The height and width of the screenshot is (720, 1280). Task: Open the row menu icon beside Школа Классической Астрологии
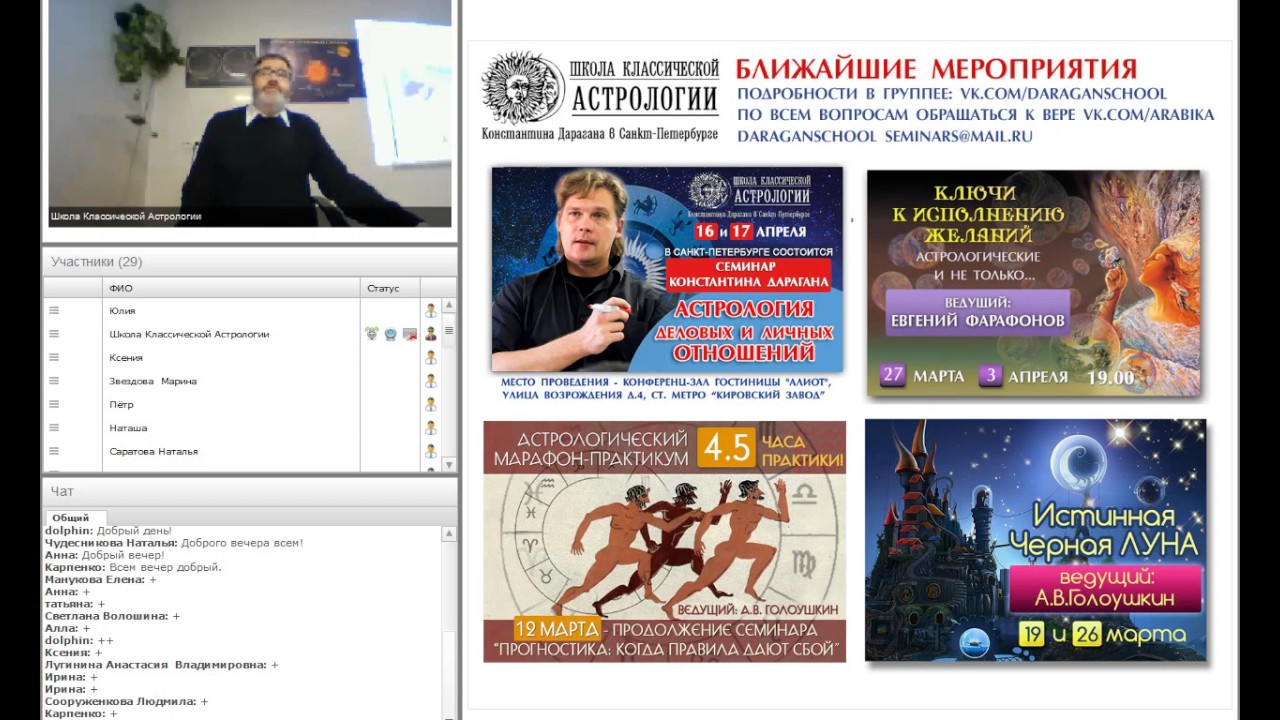click(54, 334)
